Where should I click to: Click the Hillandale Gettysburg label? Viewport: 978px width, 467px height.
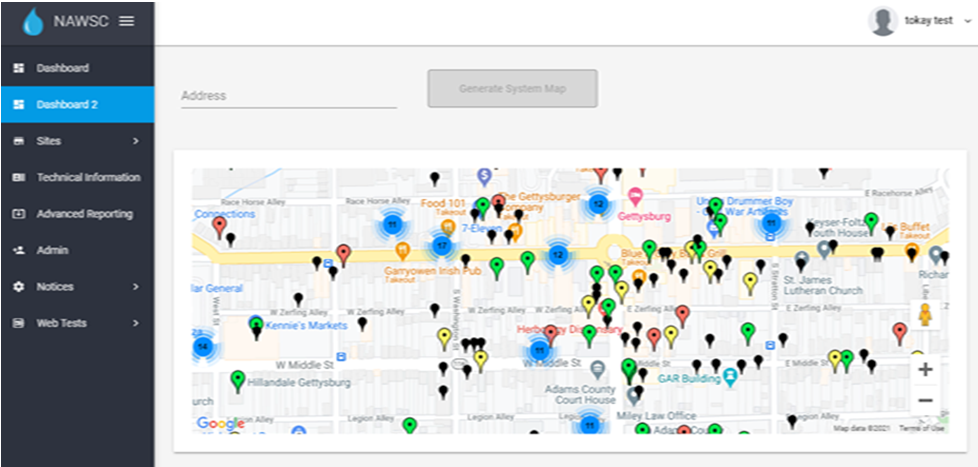(299, 382)
